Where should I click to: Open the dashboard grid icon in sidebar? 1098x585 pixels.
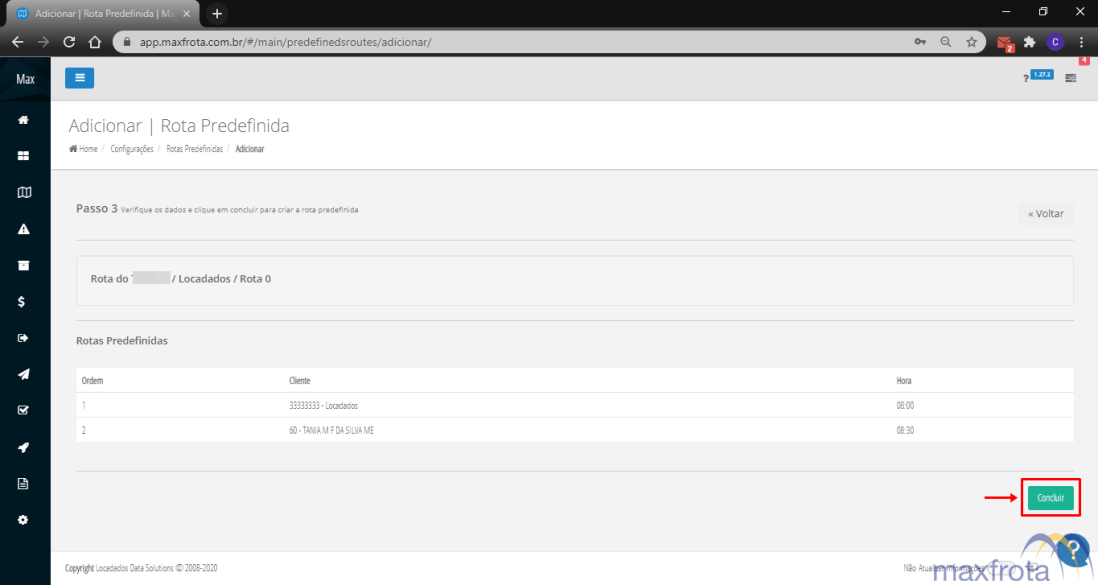pos(23,156)
